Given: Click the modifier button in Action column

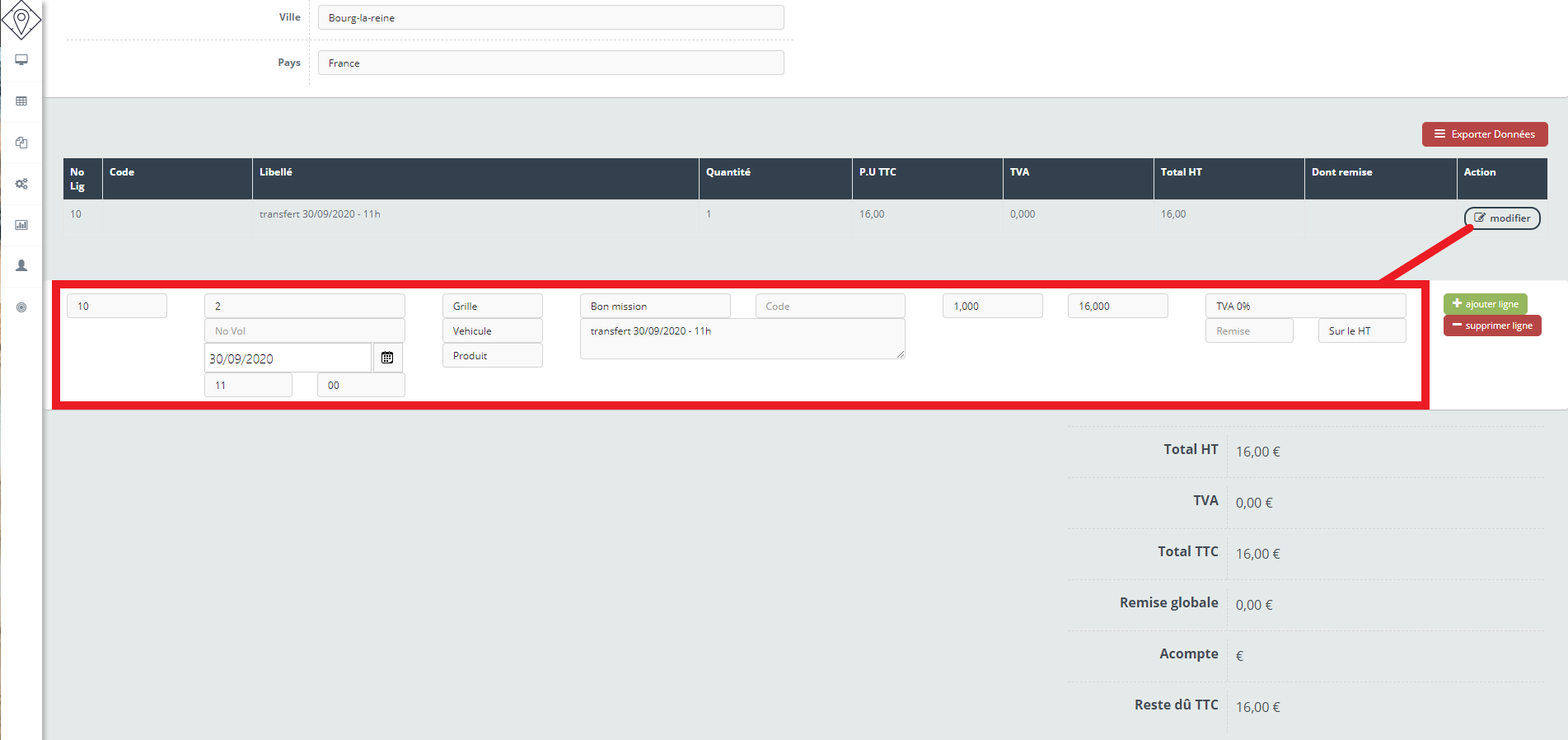Looking at the screenshot, I should 1501,218.
